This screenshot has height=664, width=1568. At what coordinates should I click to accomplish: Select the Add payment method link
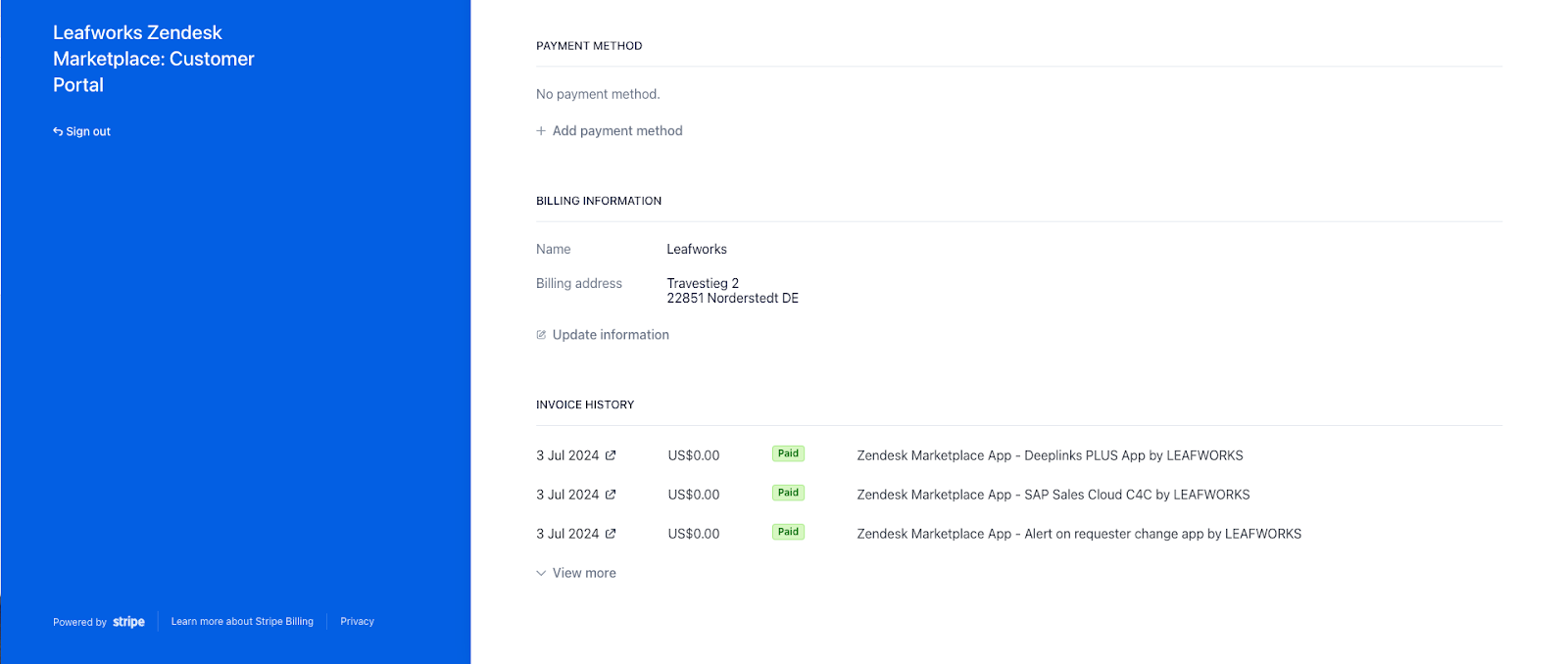coord(617,131)
